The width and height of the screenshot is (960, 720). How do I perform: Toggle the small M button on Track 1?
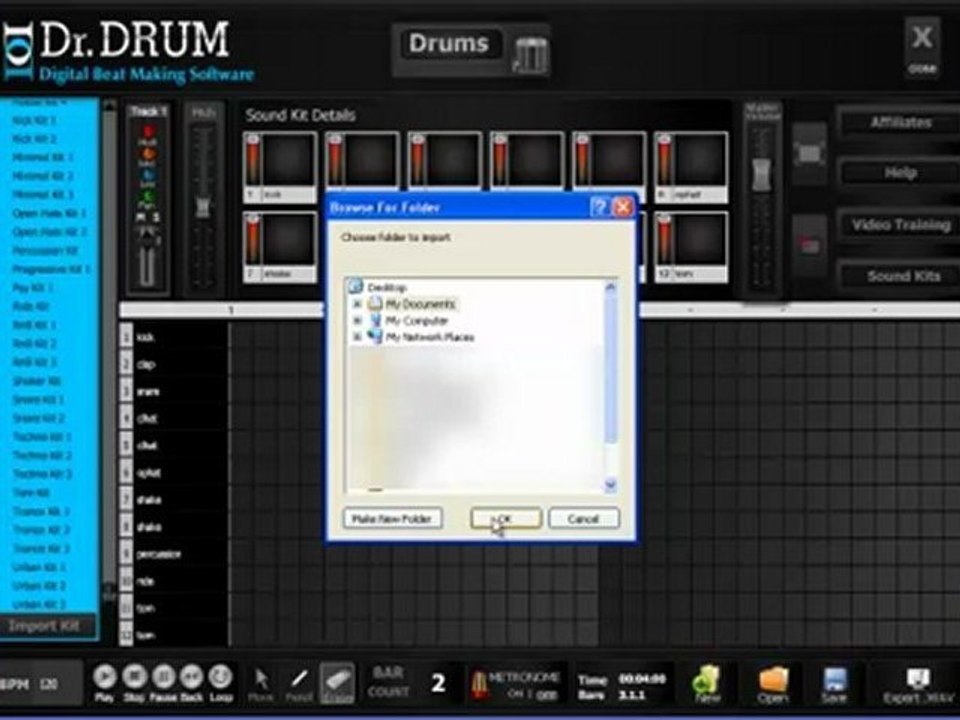pos(141,218)
